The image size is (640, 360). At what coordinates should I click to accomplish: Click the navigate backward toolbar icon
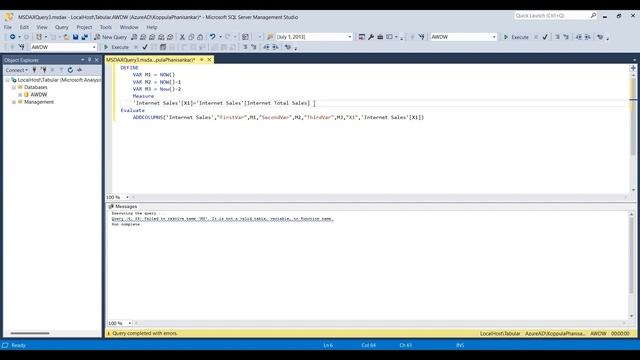tap(13, 37)
